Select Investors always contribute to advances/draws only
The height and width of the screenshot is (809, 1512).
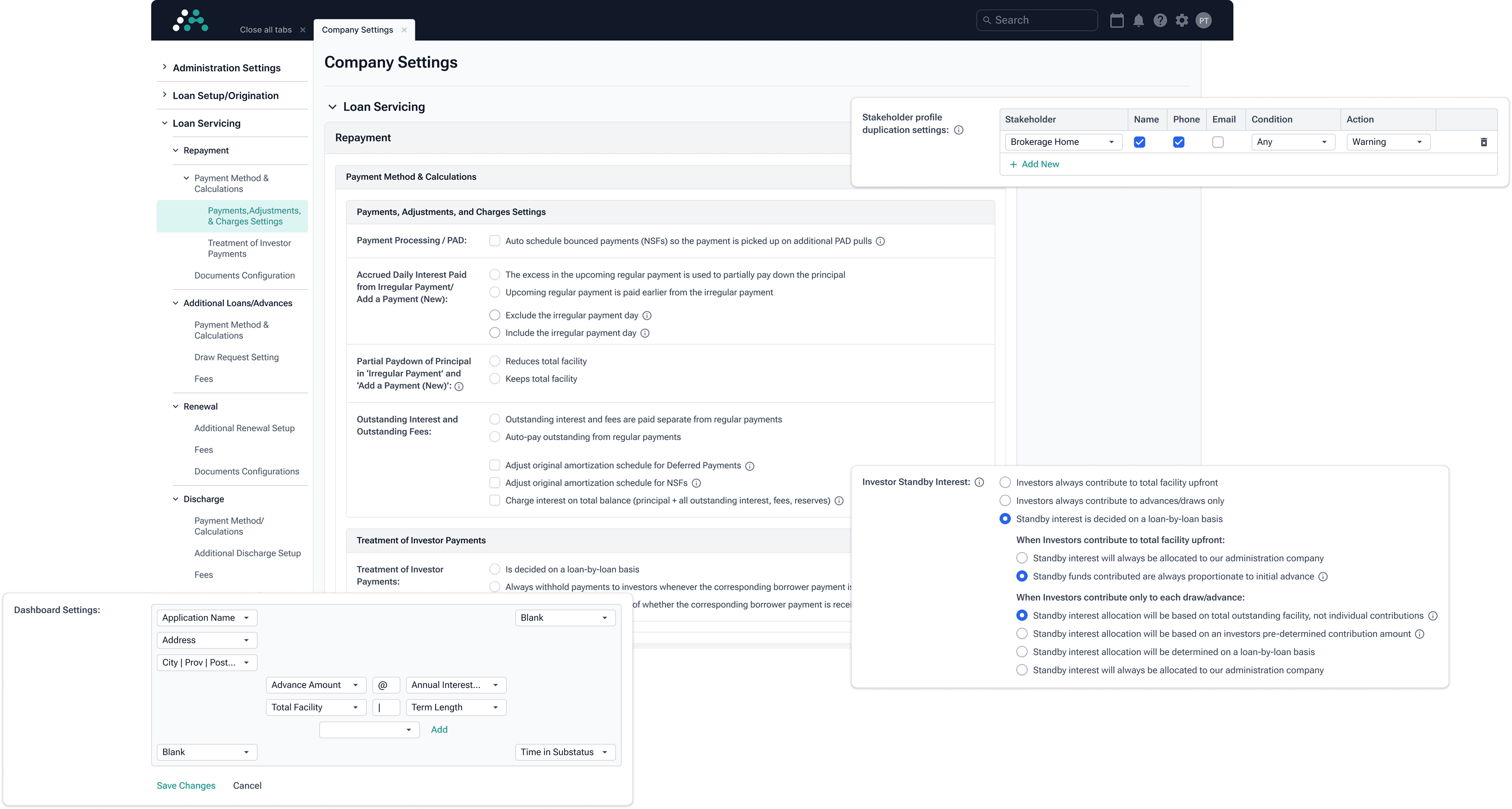pyautogui.click(x=1005, y=500)
